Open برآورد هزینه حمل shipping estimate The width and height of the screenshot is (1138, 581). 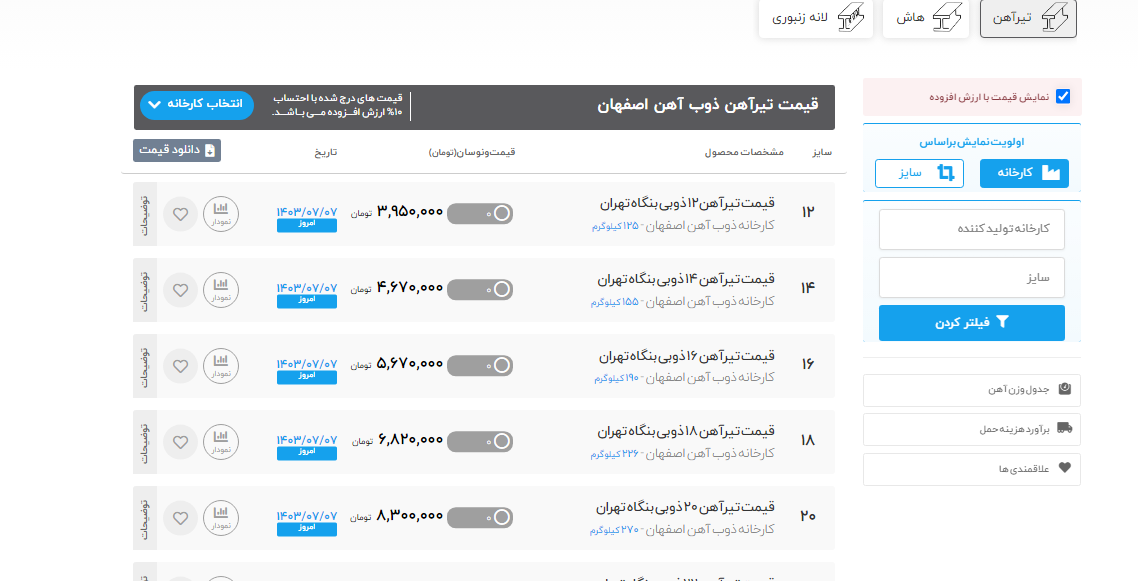pos(971,429)
